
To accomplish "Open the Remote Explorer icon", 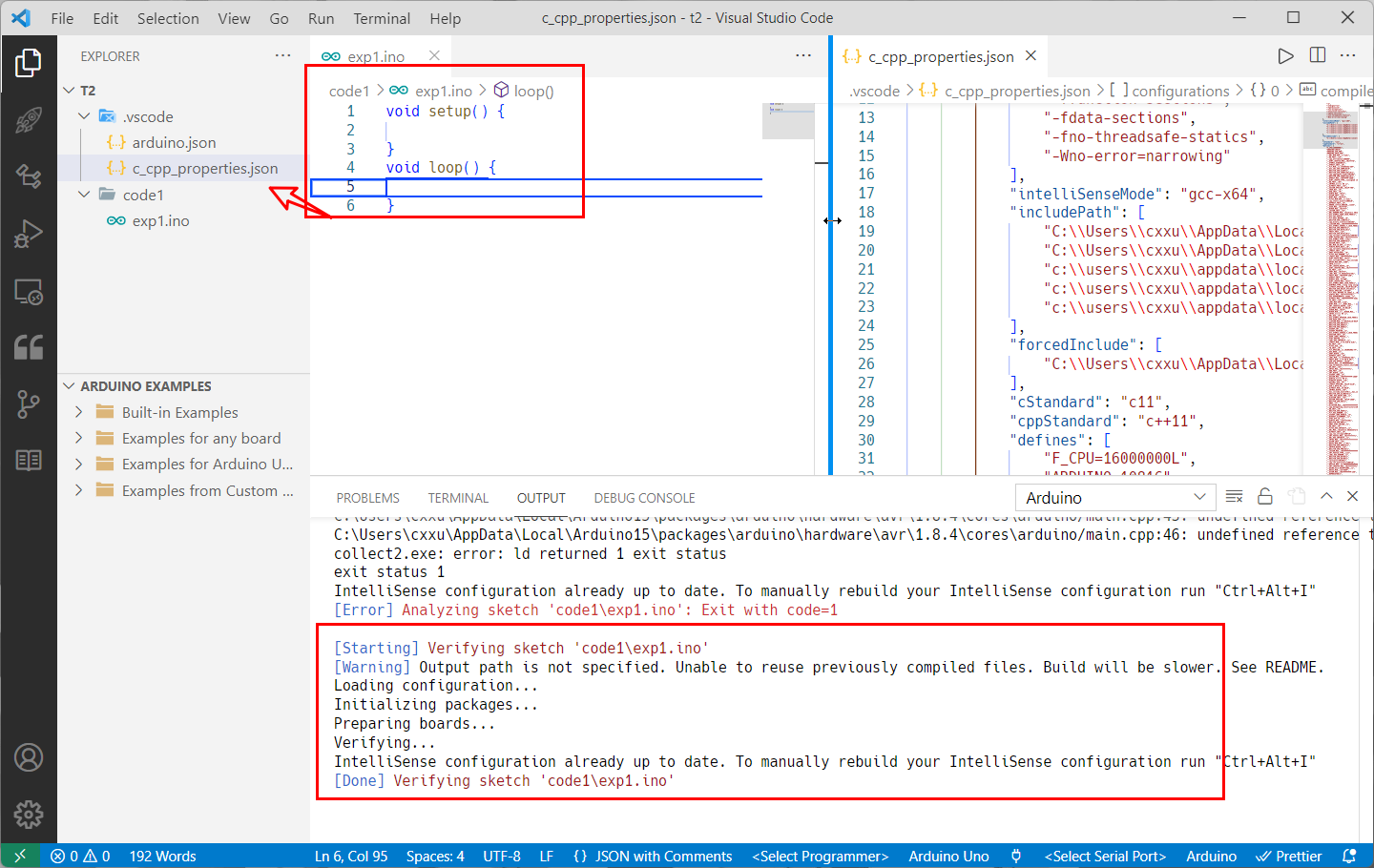I will [29, 293].
